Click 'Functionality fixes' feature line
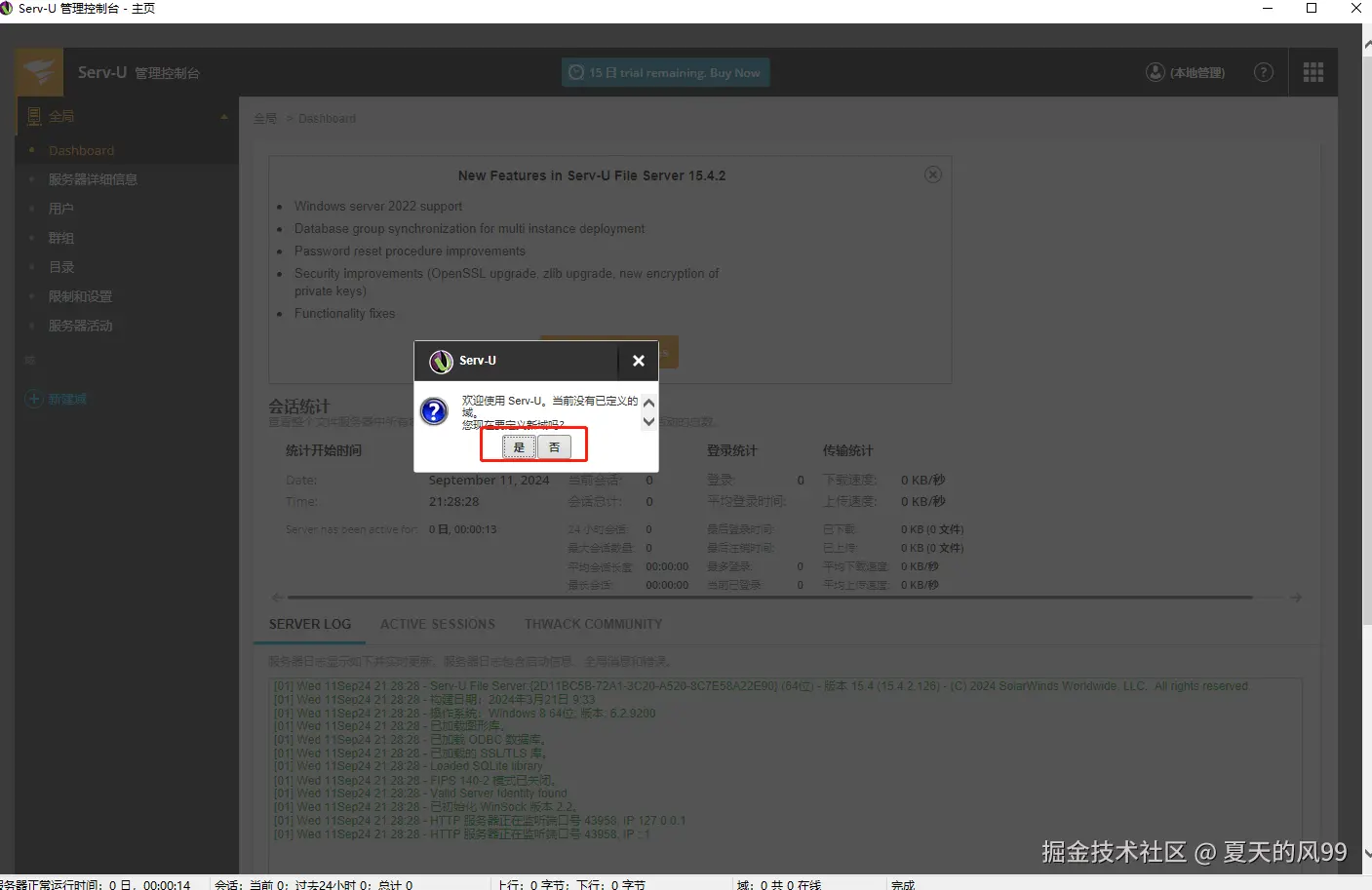This screenshot has height=890, width=1372. tap(345, 313)
